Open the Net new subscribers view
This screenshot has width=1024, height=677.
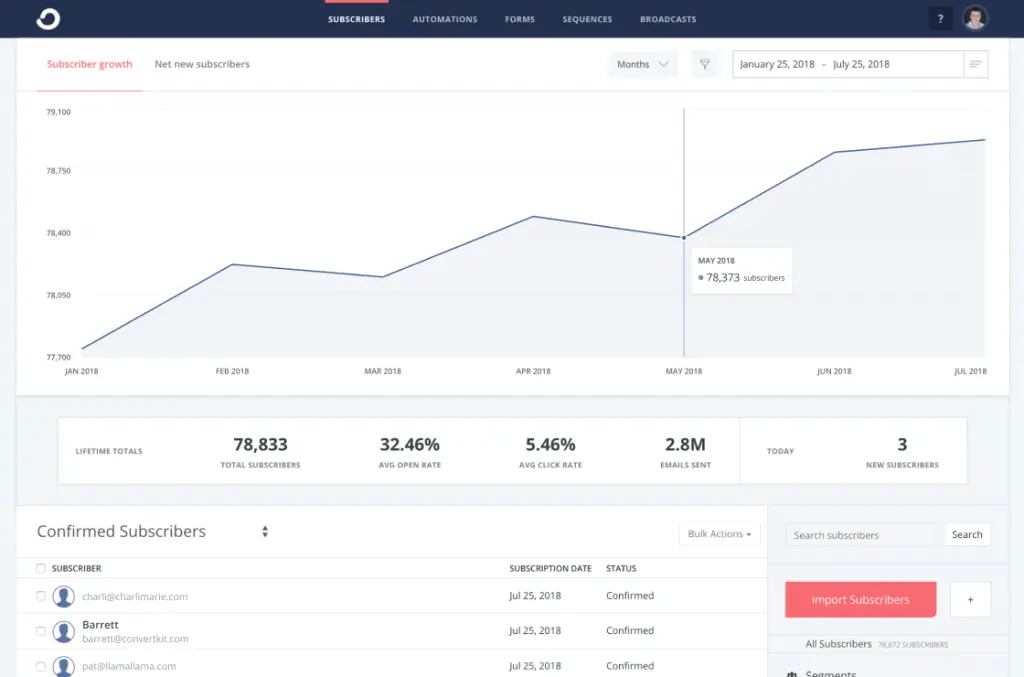[202, 63]
